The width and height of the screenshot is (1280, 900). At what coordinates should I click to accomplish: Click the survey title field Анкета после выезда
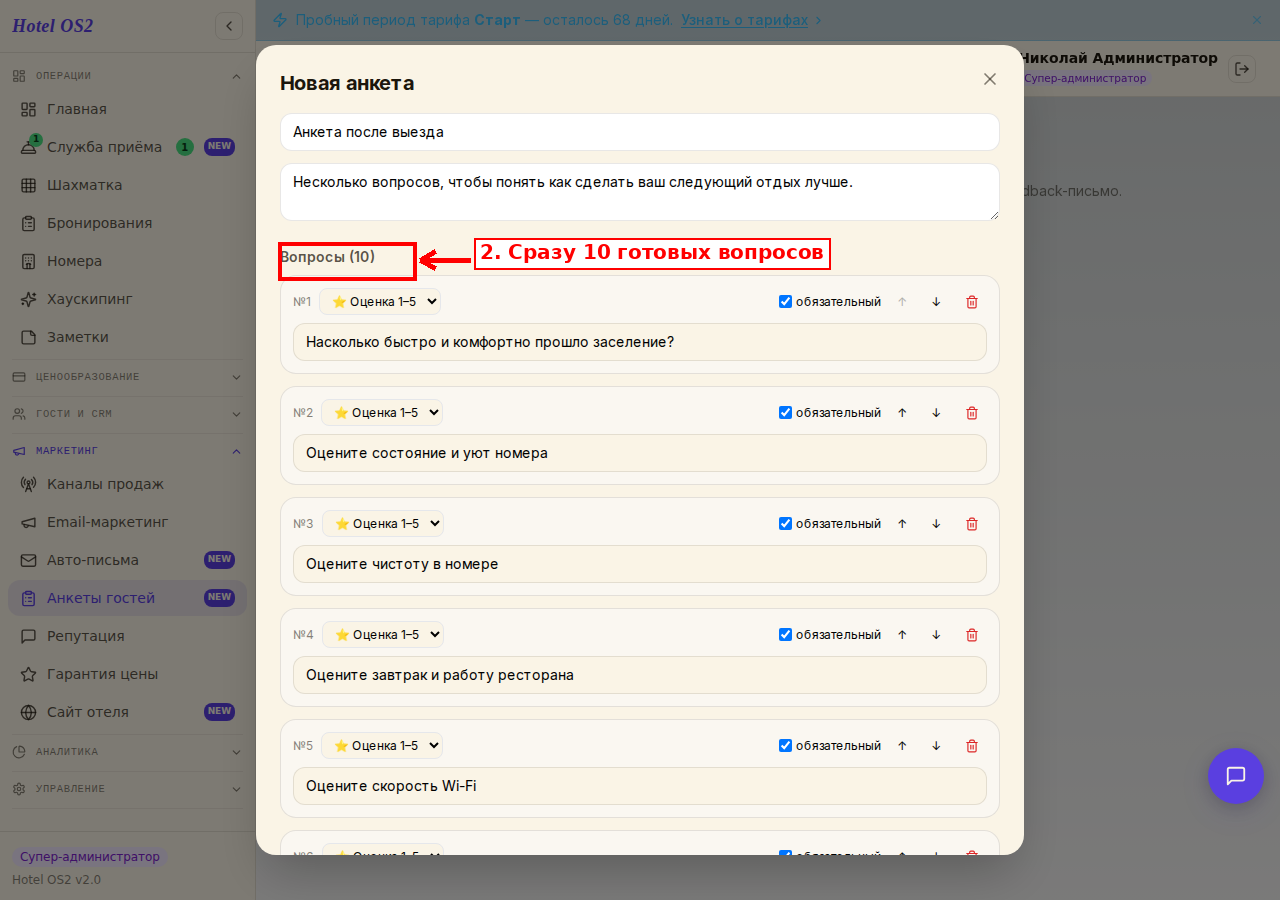coord(640,132)
